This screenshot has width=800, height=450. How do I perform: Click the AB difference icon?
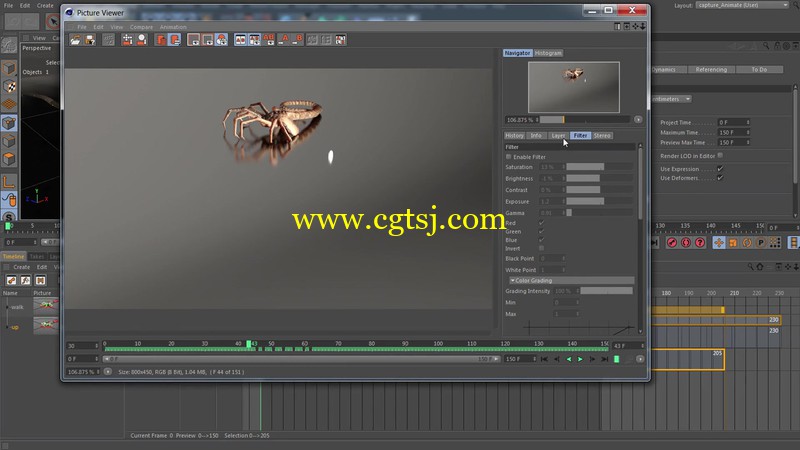[x=269, y=40]
